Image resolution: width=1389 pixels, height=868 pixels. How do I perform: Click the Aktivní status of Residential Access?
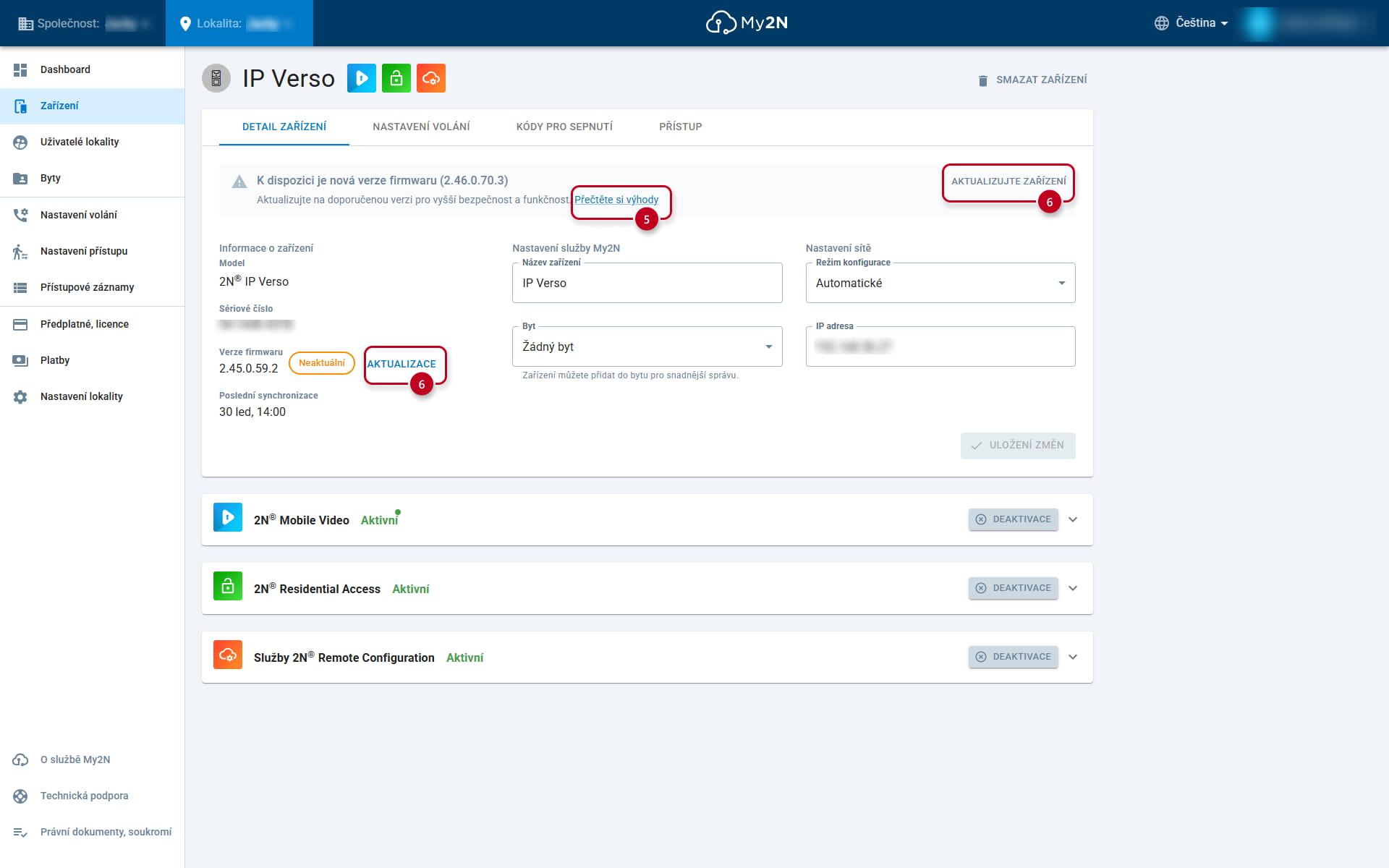click(411, 589)
